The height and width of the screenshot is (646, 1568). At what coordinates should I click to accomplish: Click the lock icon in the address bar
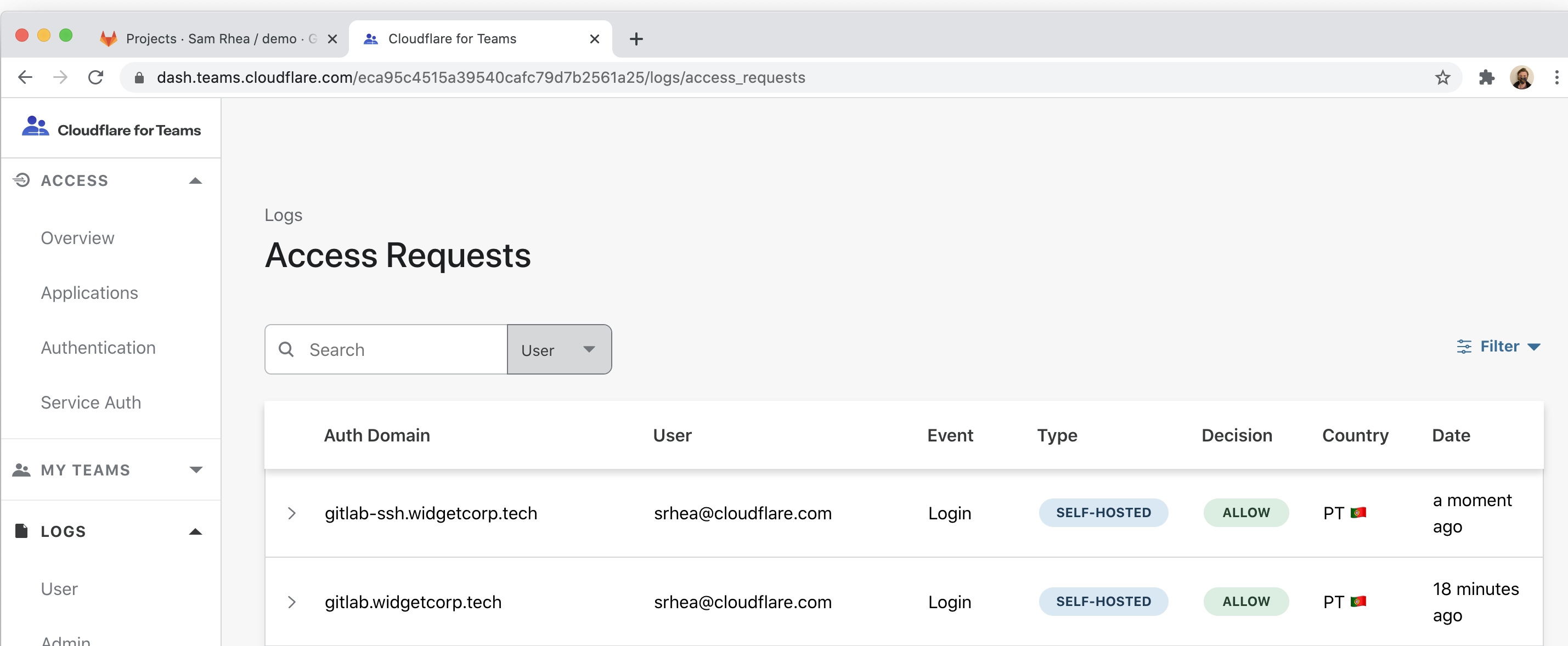point(139,77)
